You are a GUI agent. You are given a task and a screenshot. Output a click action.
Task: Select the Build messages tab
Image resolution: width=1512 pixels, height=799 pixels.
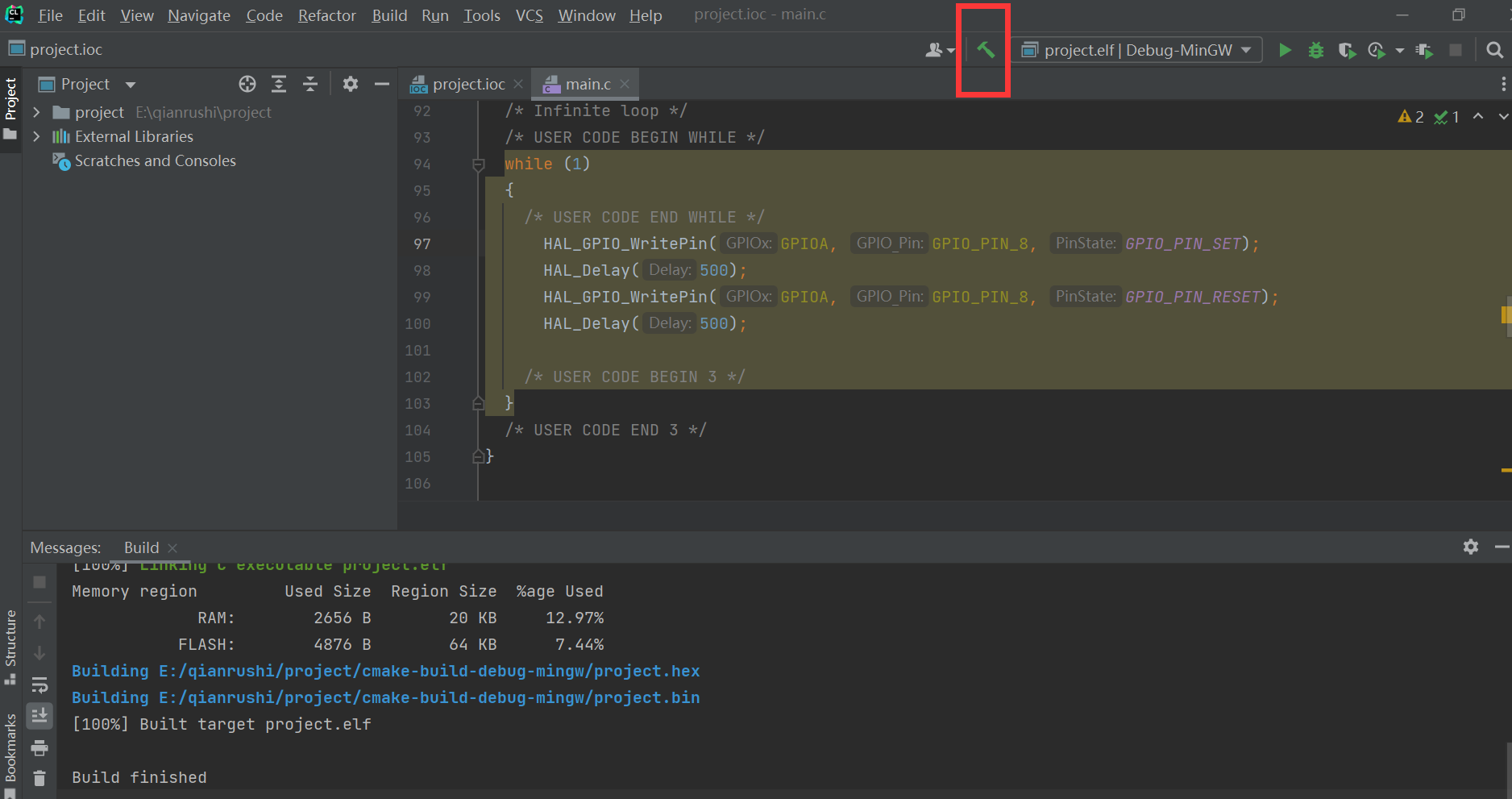(x=141, y=548)
